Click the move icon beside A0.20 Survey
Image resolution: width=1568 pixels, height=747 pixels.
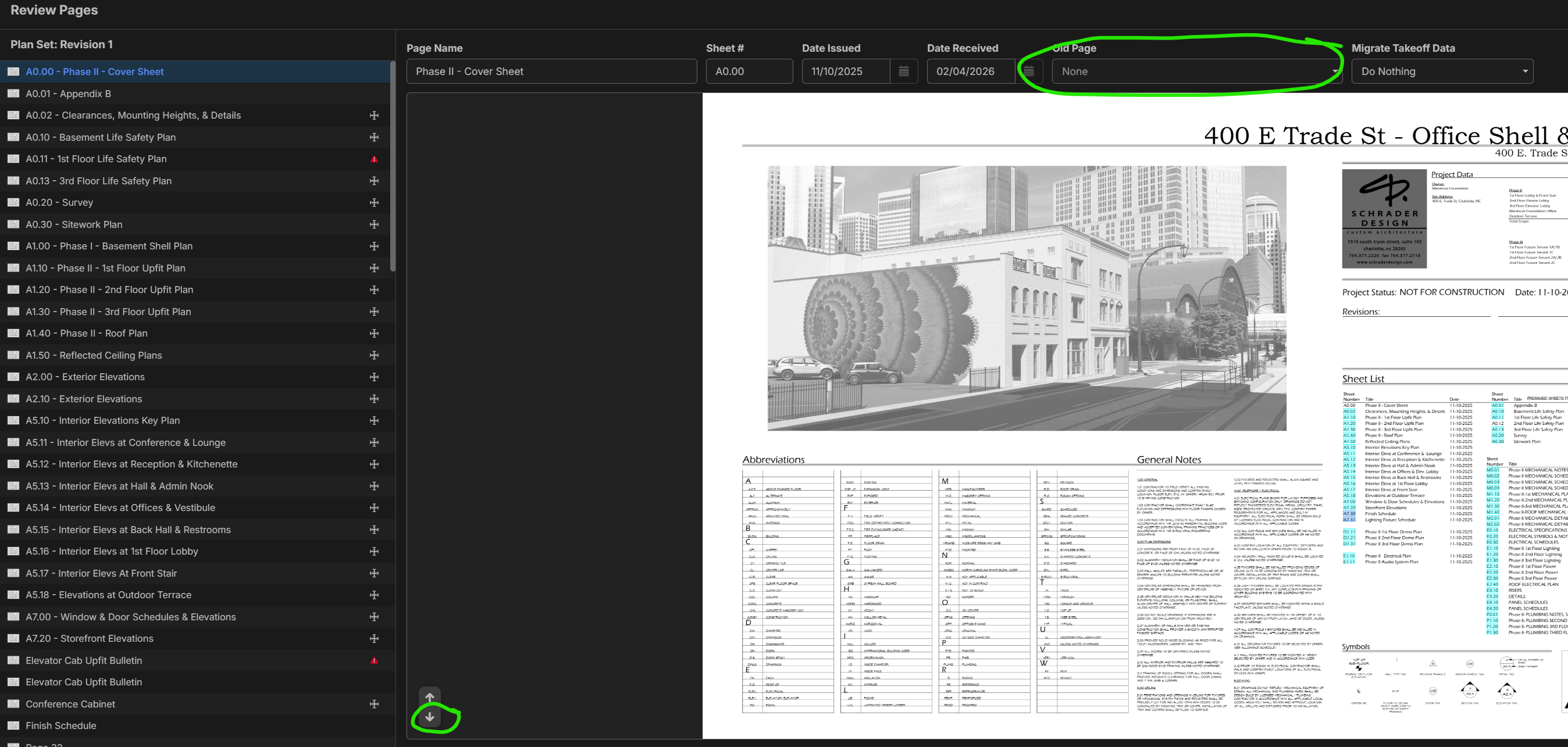point(375,202)
